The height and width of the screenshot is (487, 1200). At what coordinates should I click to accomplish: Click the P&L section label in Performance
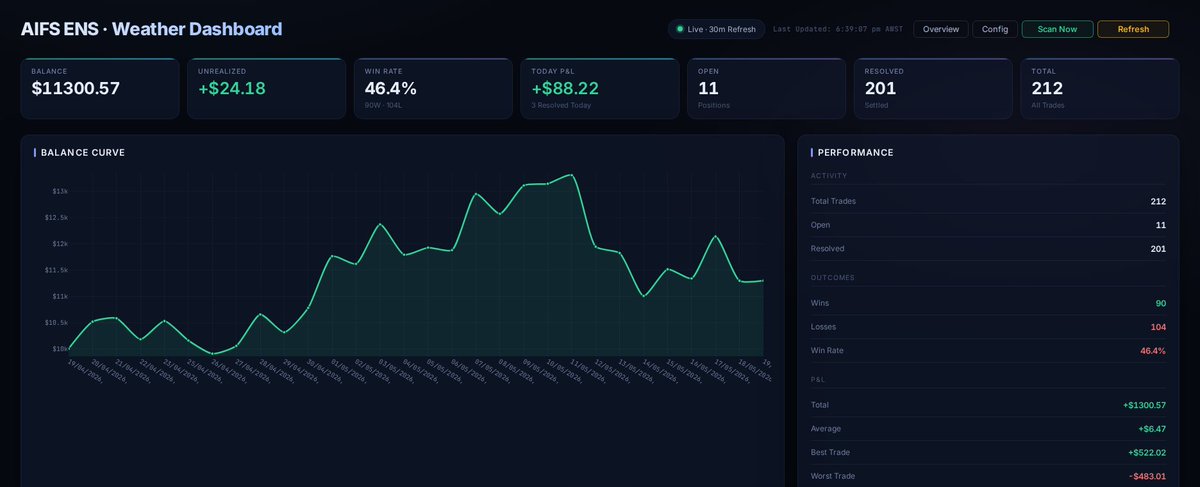(x=818, y=380)
